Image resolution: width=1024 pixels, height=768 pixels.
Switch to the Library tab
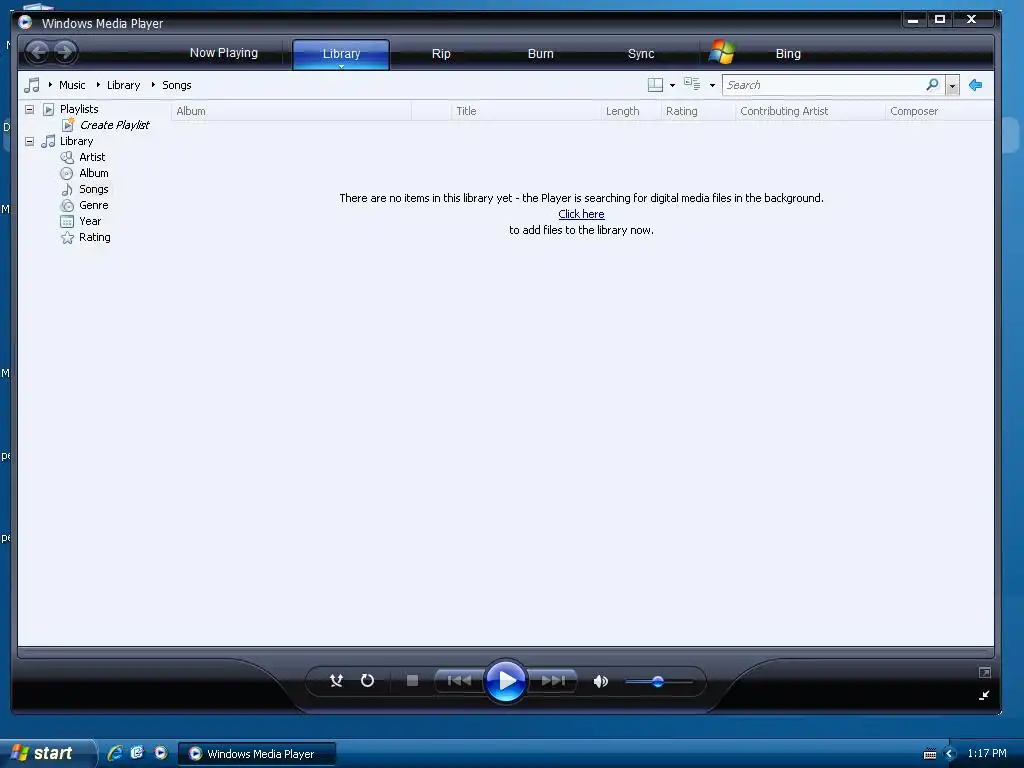coord(341,54)
